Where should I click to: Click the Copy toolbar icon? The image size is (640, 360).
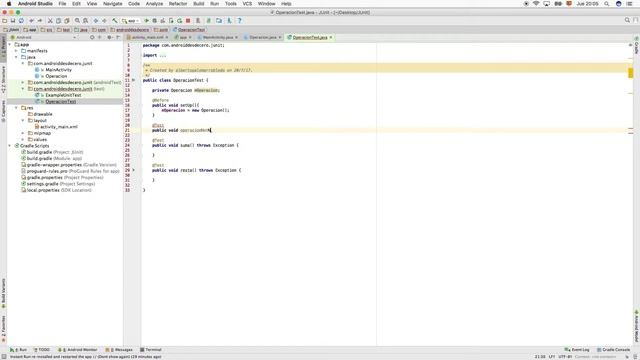[x=58, y=20]
